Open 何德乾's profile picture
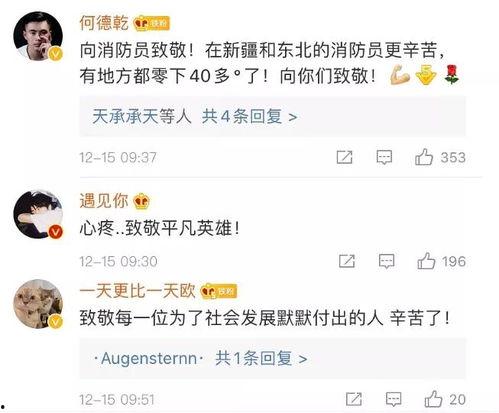Image resolution: width=499 pixels, height=413 pixels. click(x=38, y=36)
